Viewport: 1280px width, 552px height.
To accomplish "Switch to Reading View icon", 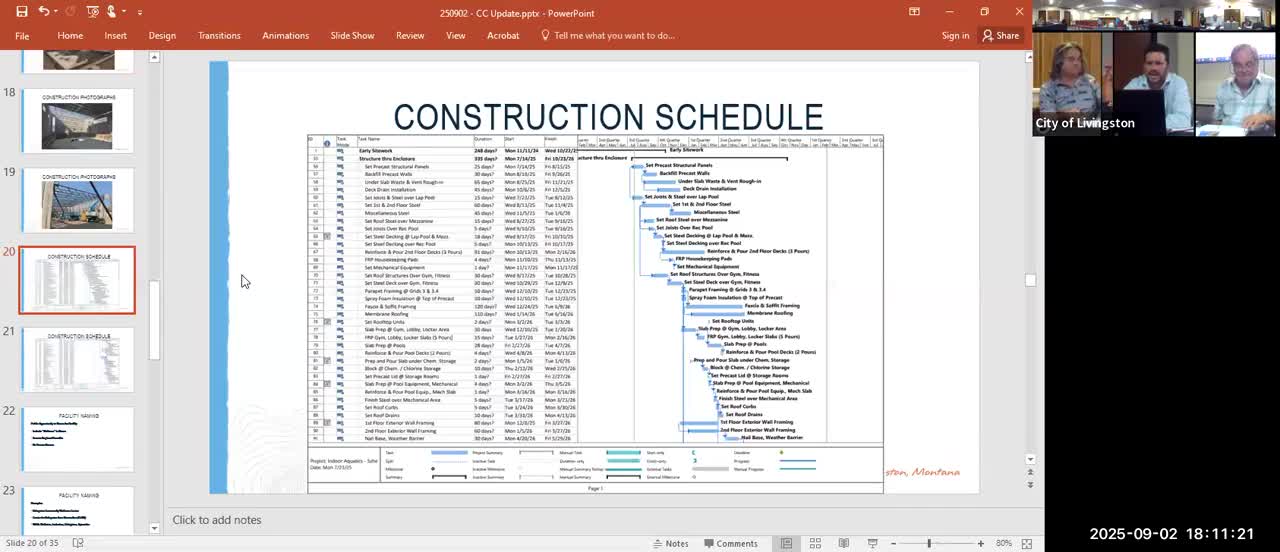I will point(844,543).
